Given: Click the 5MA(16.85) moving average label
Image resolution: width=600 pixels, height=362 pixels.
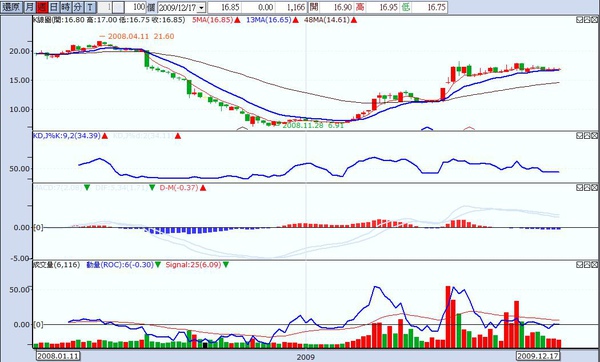Looking at the screenshot, I should click(212, 20).
